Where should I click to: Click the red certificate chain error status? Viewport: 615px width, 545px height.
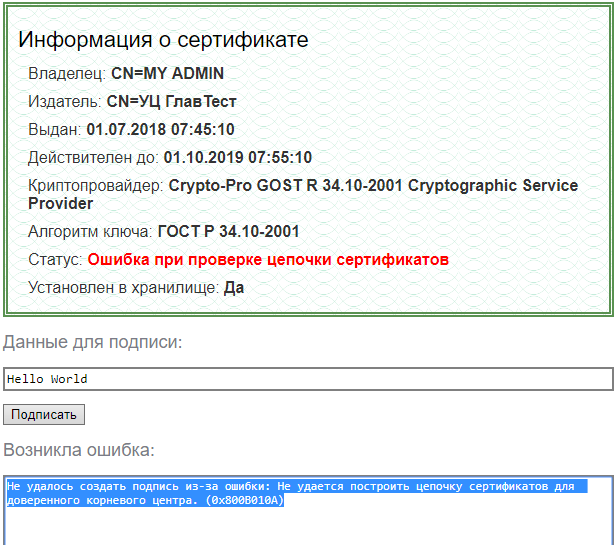click(268, 260)
